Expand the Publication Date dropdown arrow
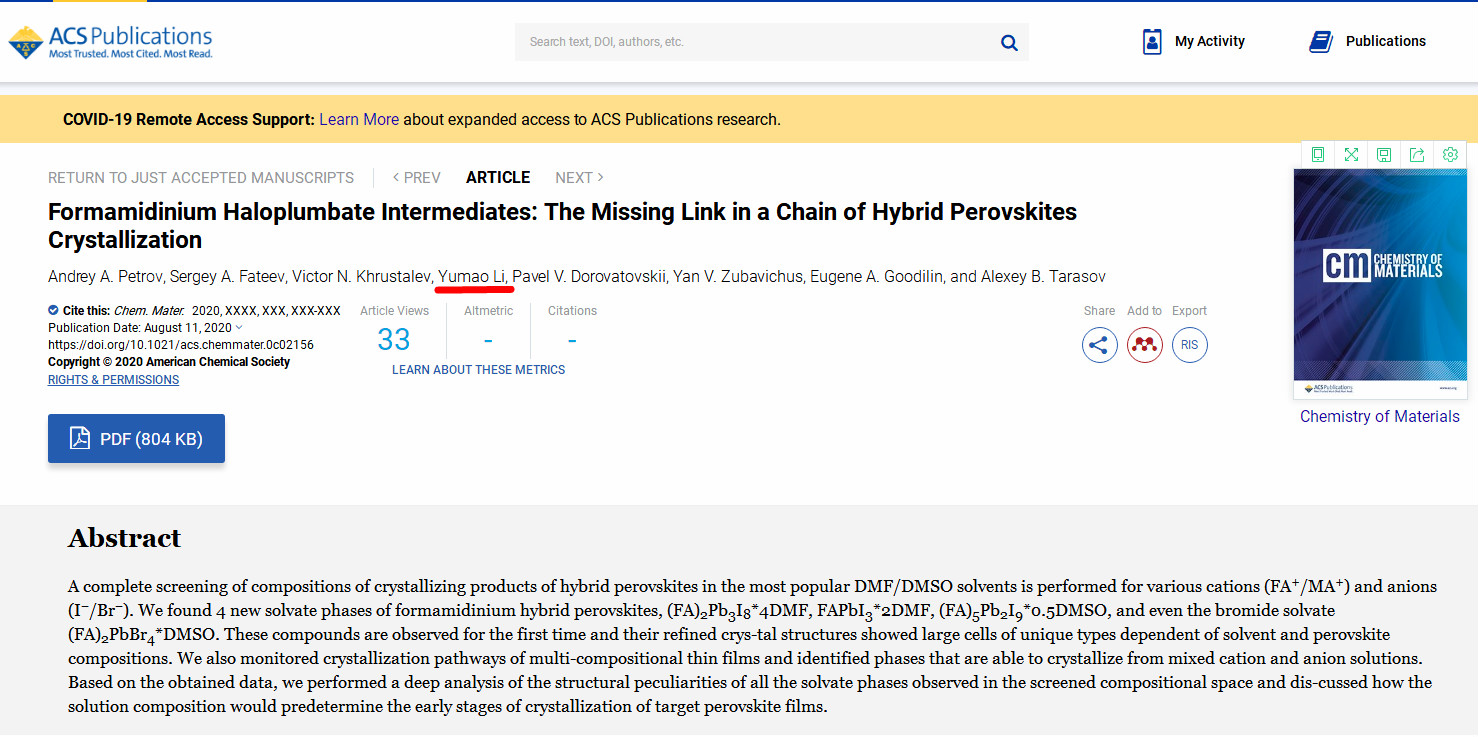Viewport: 1478px width, 737px height. pos(239,328)
